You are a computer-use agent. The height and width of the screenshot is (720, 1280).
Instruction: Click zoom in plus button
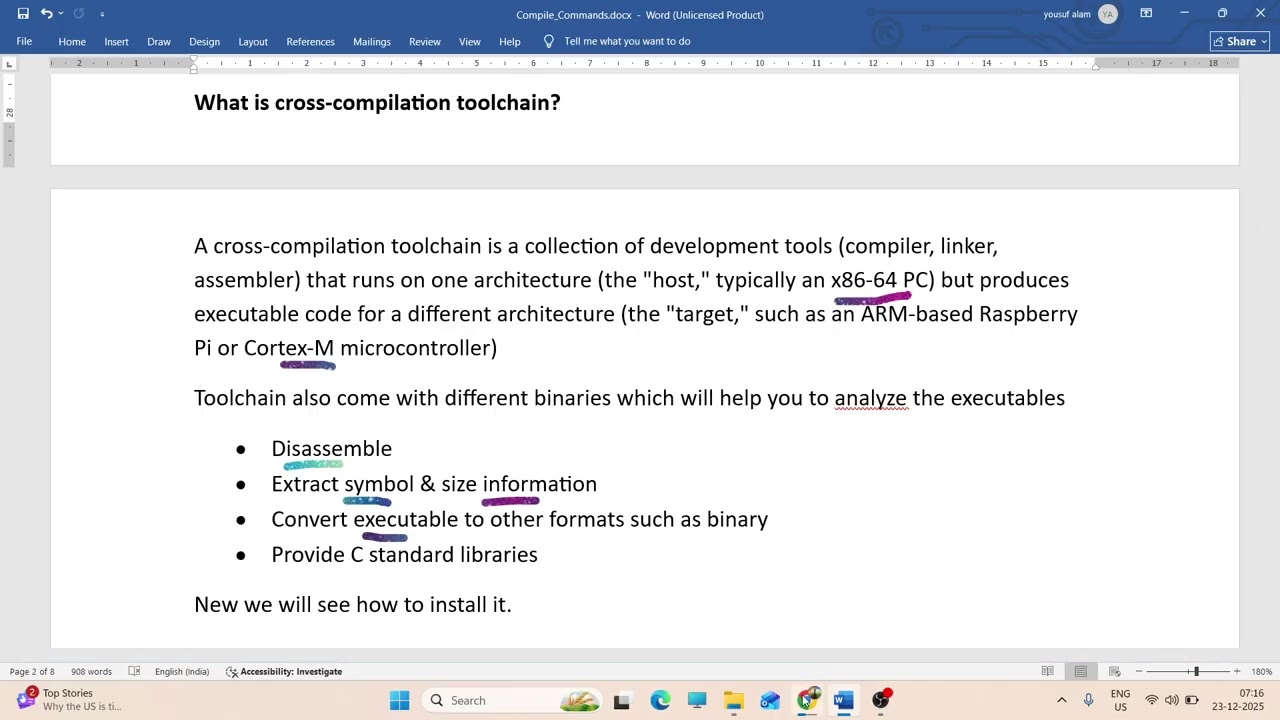click(1237, 671)
